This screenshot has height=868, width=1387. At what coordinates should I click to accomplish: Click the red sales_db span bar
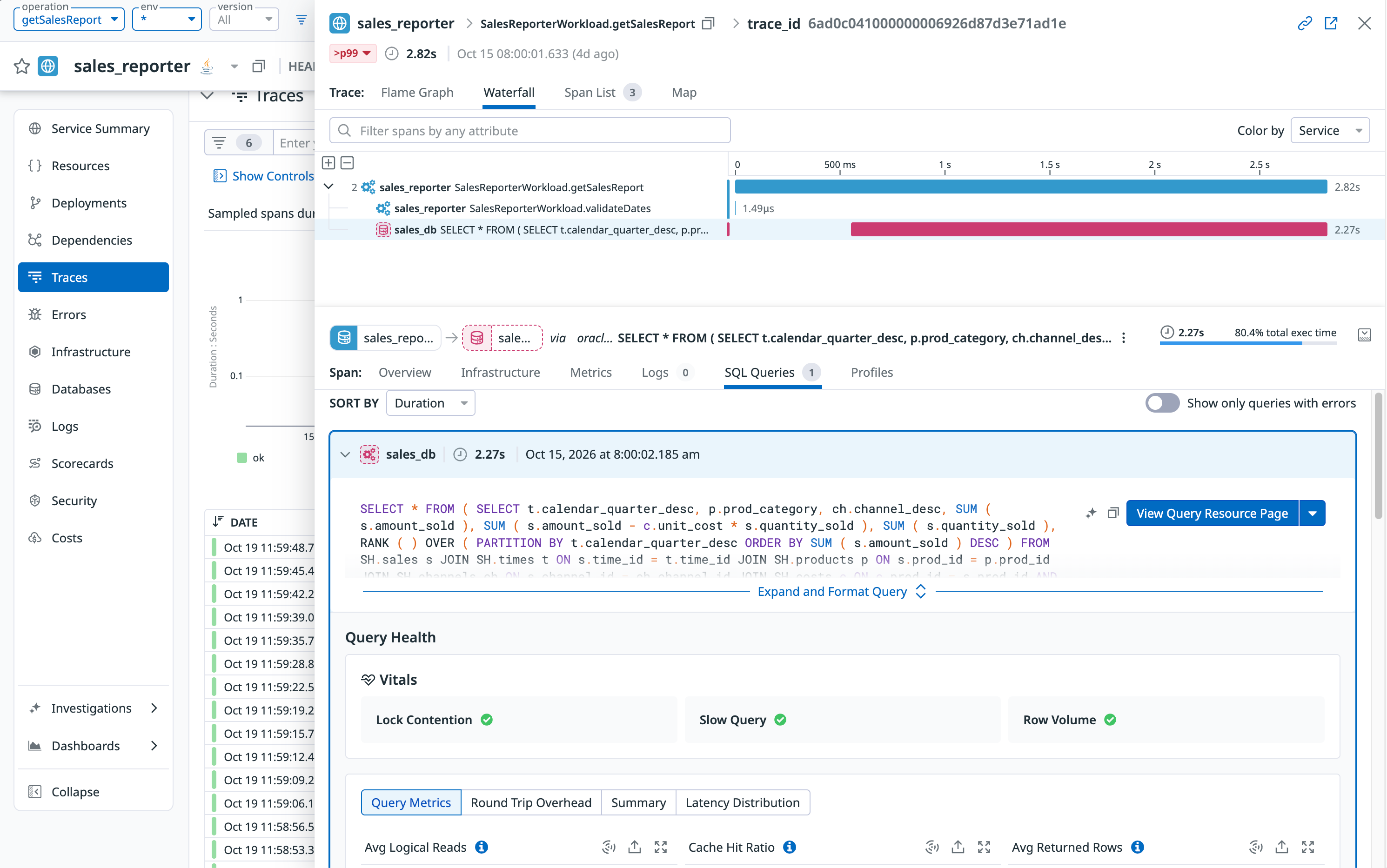(x=1088, y=230)
